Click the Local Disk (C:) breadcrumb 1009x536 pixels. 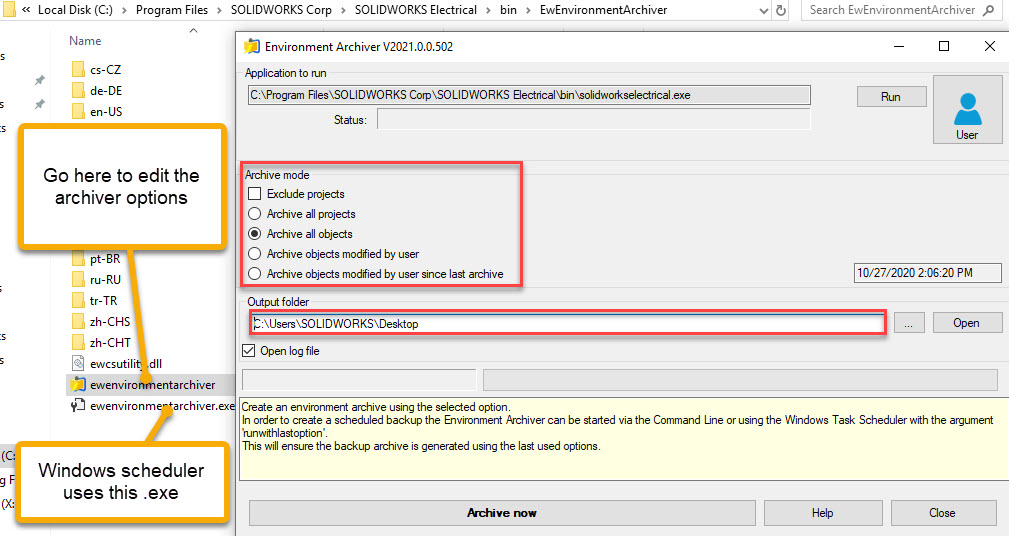click(x=75, y=10)
